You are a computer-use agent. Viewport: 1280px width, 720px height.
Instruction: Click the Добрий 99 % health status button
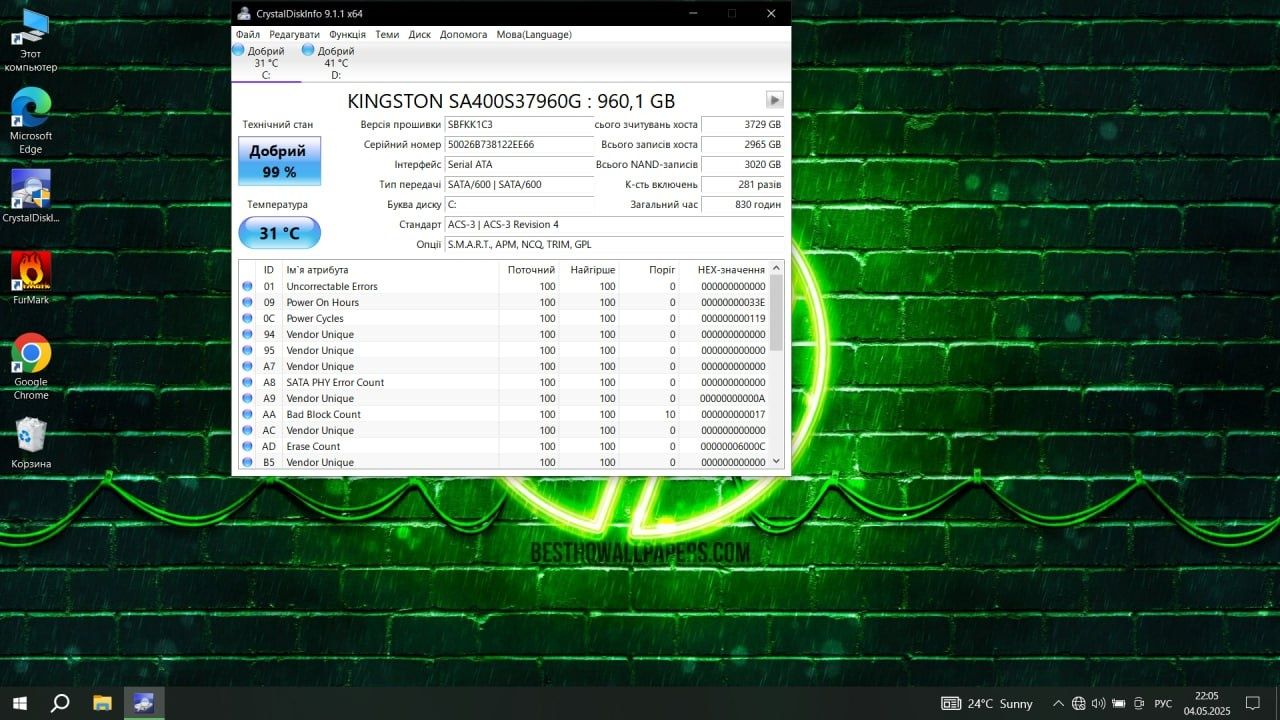click(279, 161)
